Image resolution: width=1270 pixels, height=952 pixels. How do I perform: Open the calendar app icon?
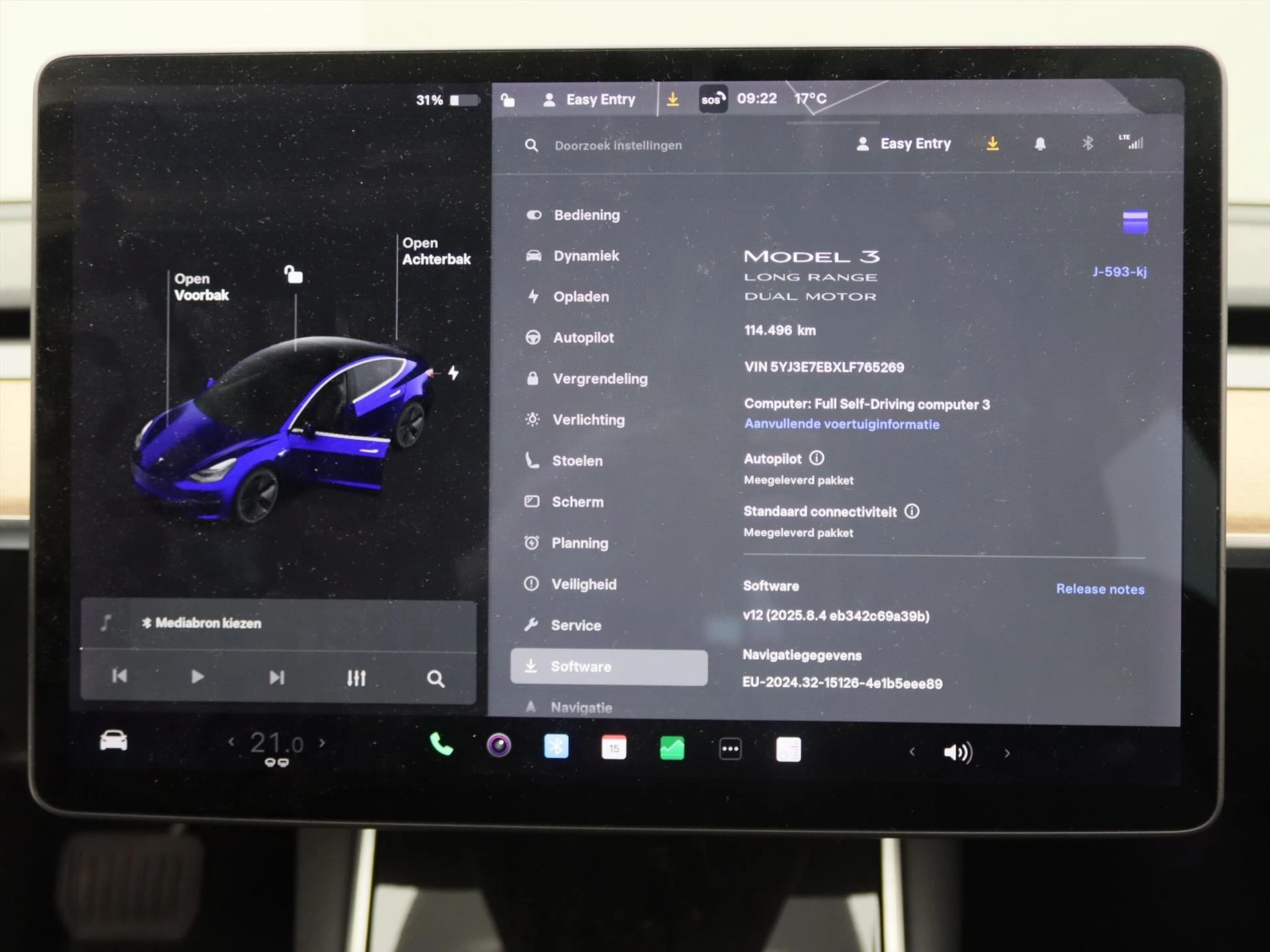pos(614,748)
